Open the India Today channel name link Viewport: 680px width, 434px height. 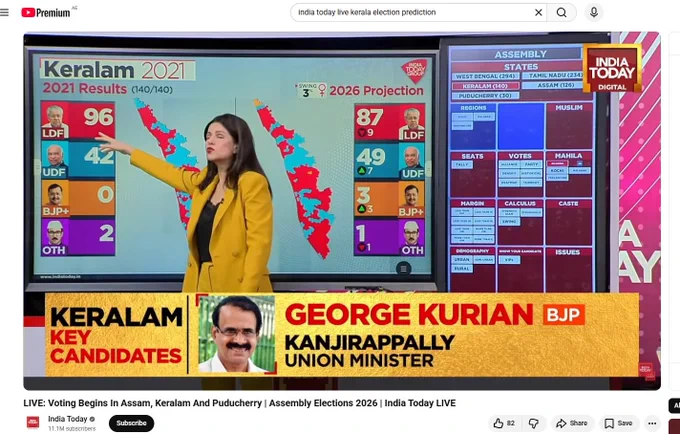(x=67, y=419)
